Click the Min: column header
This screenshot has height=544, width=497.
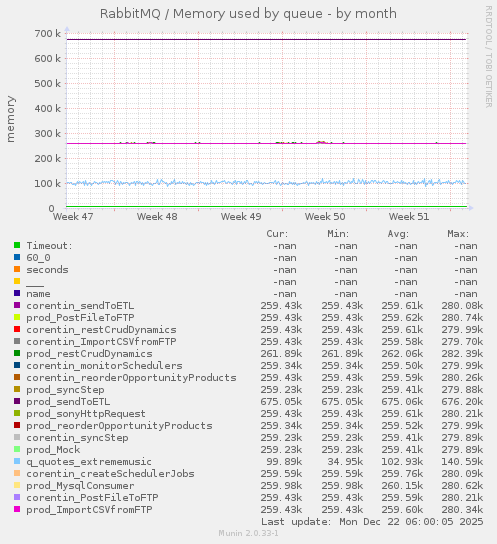tap(338, 233)
